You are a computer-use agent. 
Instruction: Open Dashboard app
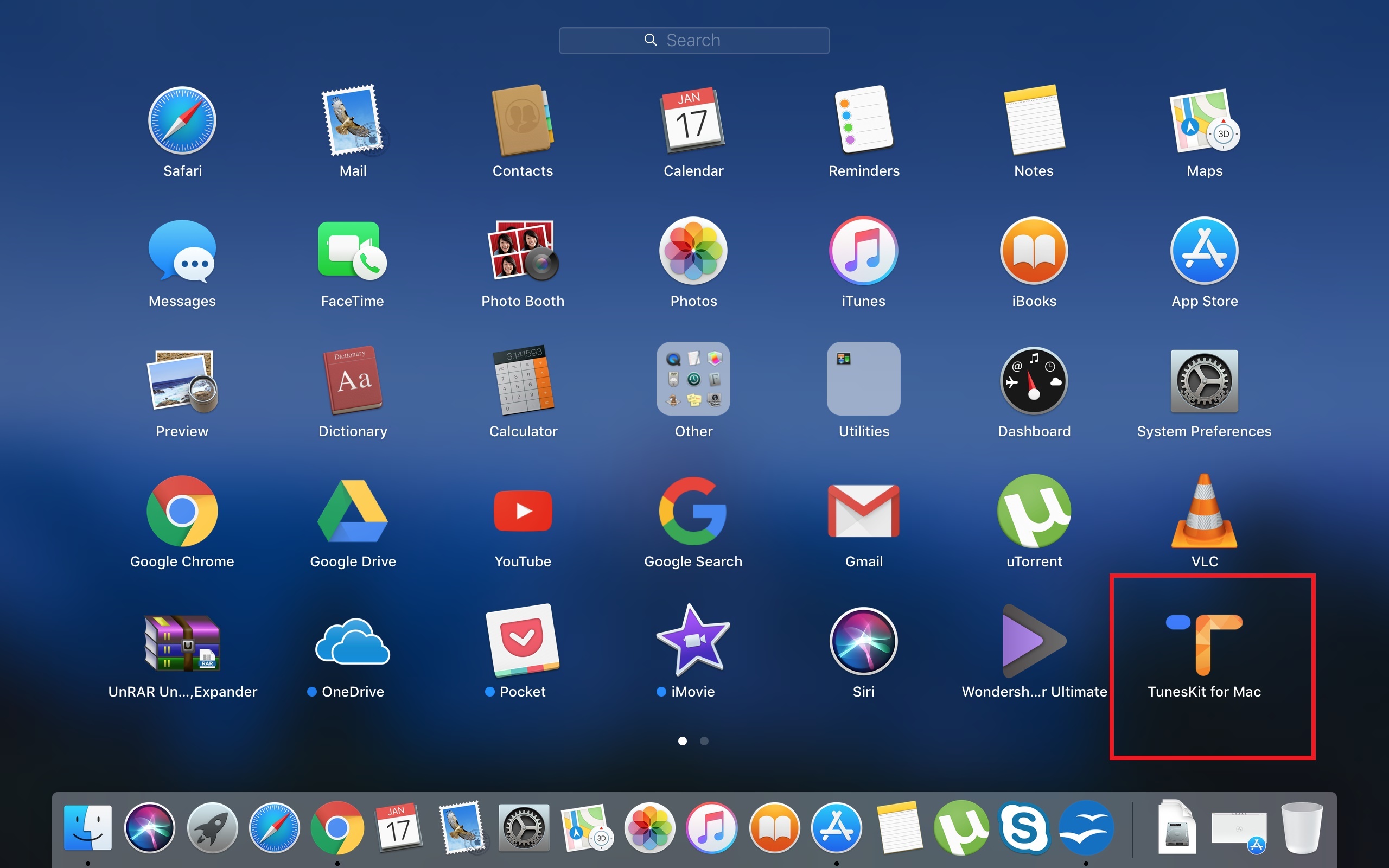pyautogui.click(x=1034, y=381)
